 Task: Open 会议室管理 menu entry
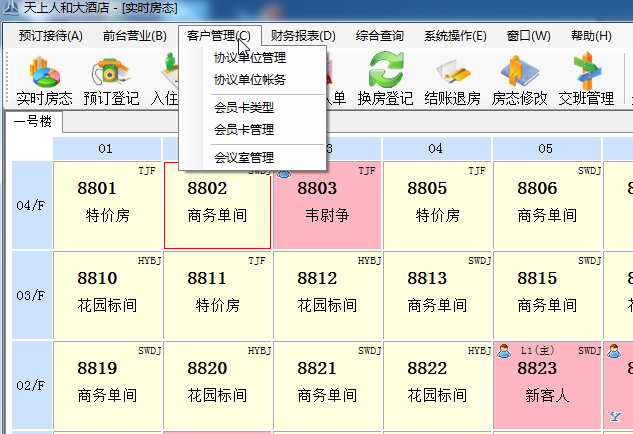click(253, 158)
